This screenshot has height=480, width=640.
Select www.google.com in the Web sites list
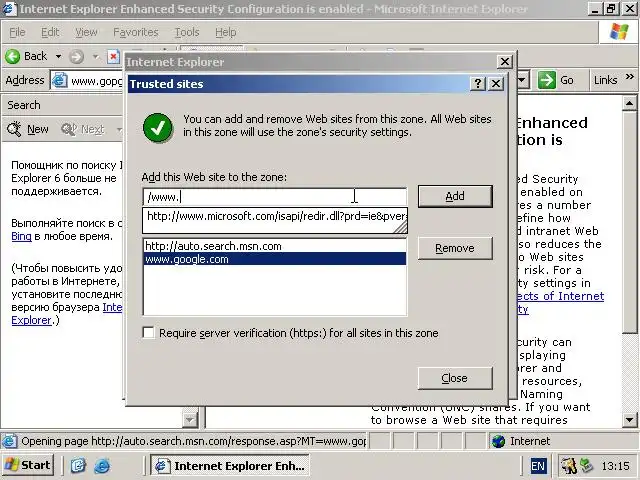pos(275,259)
